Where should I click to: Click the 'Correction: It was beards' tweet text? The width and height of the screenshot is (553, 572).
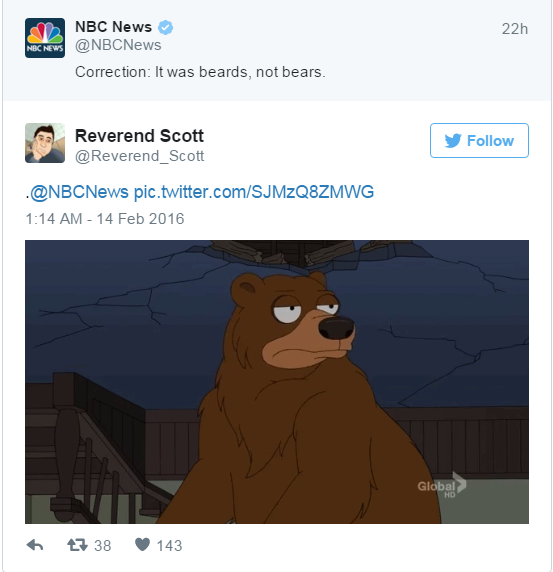coord(200,72)
